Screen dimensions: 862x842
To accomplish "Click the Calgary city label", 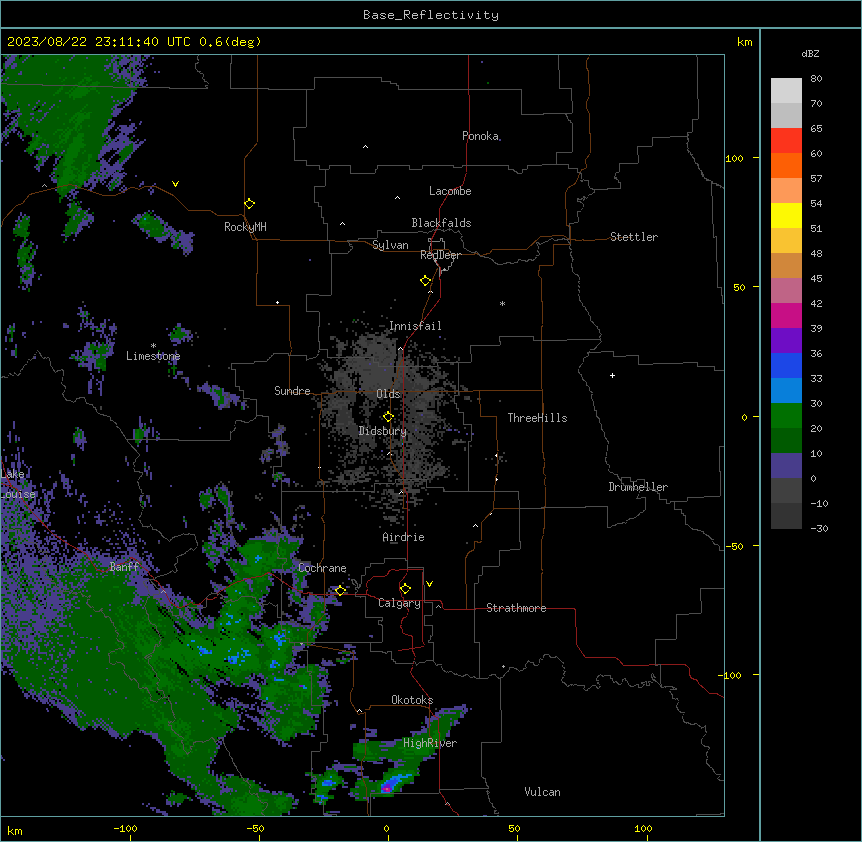I will (x=399, y=603).
